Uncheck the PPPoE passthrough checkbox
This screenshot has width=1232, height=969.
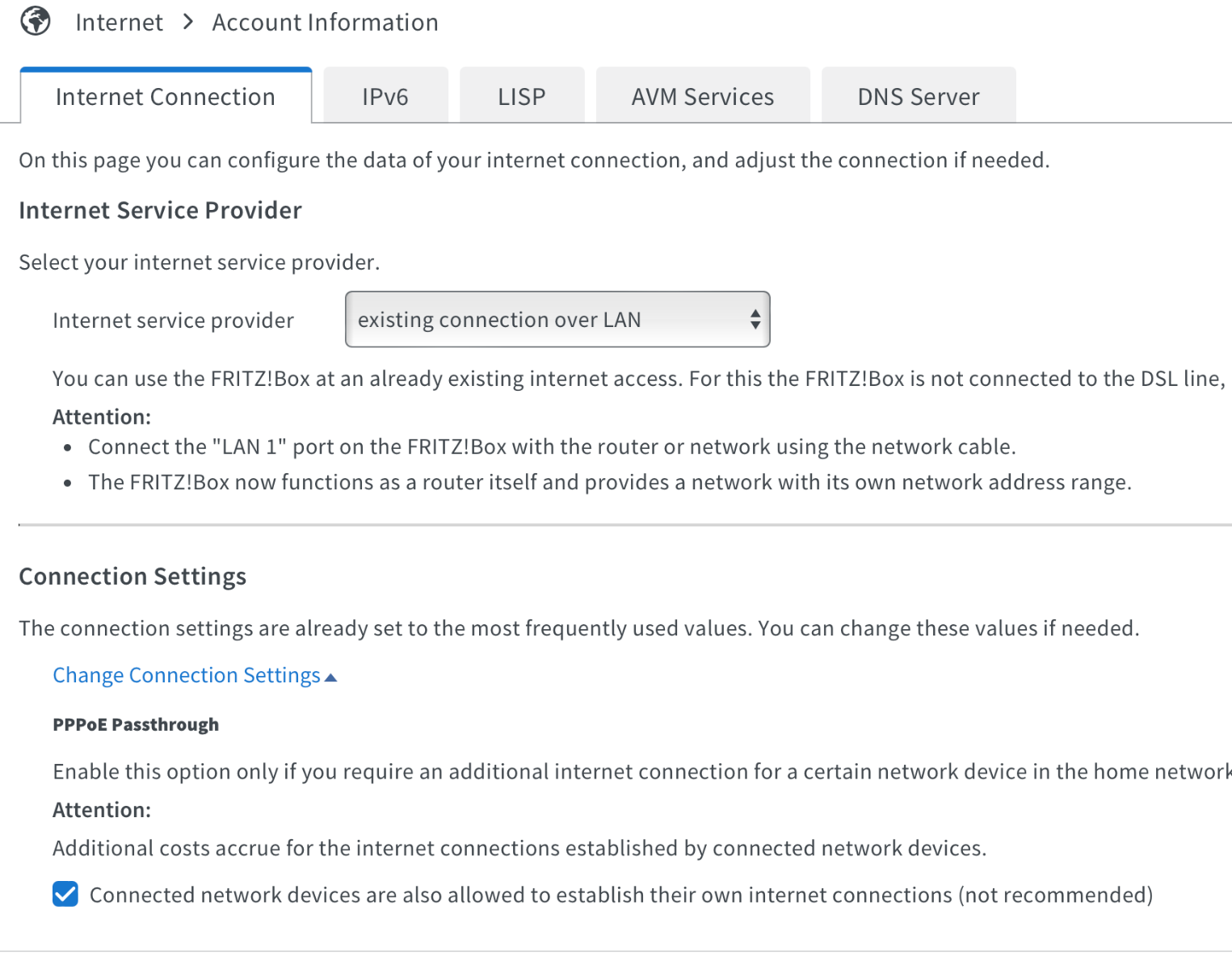[65, 894]
